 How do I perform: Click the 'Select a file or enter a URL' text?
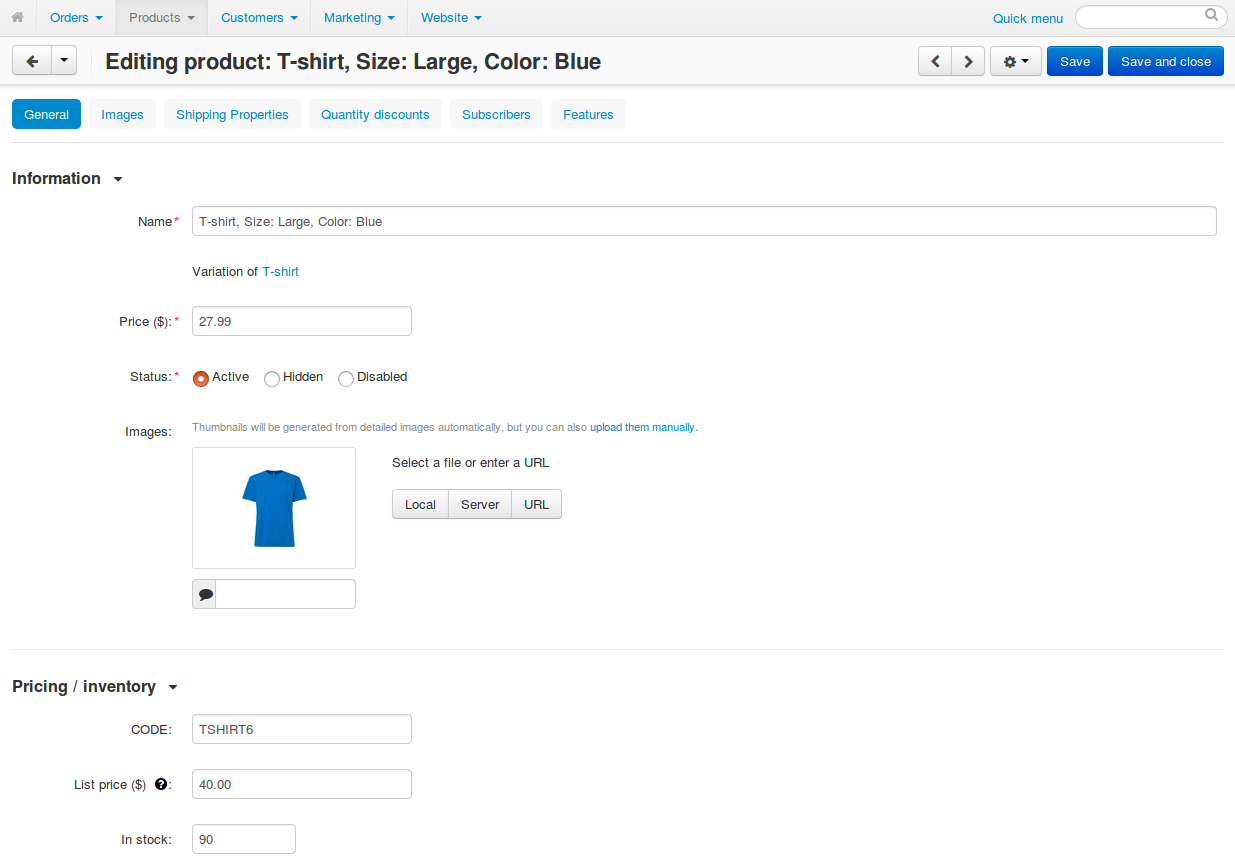point(470,462)
